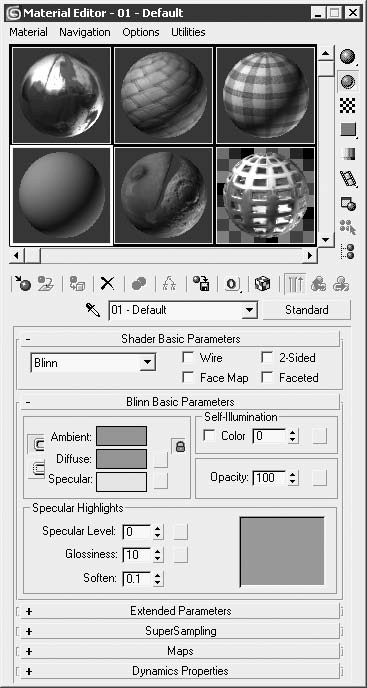Enable the Wire checkbox
This screenshot has height=688, width=367.
pos(188,358)
